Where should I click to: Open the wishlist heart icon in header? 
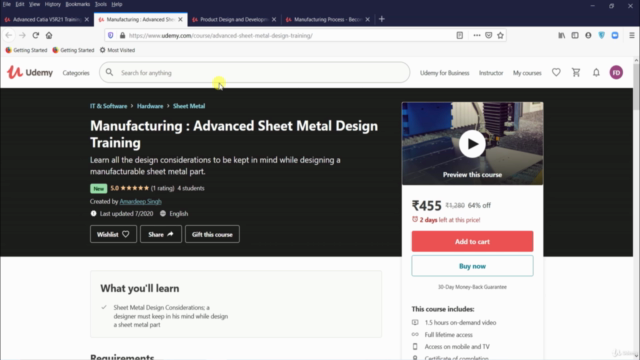pyautogui.click(x=556, y=72)
